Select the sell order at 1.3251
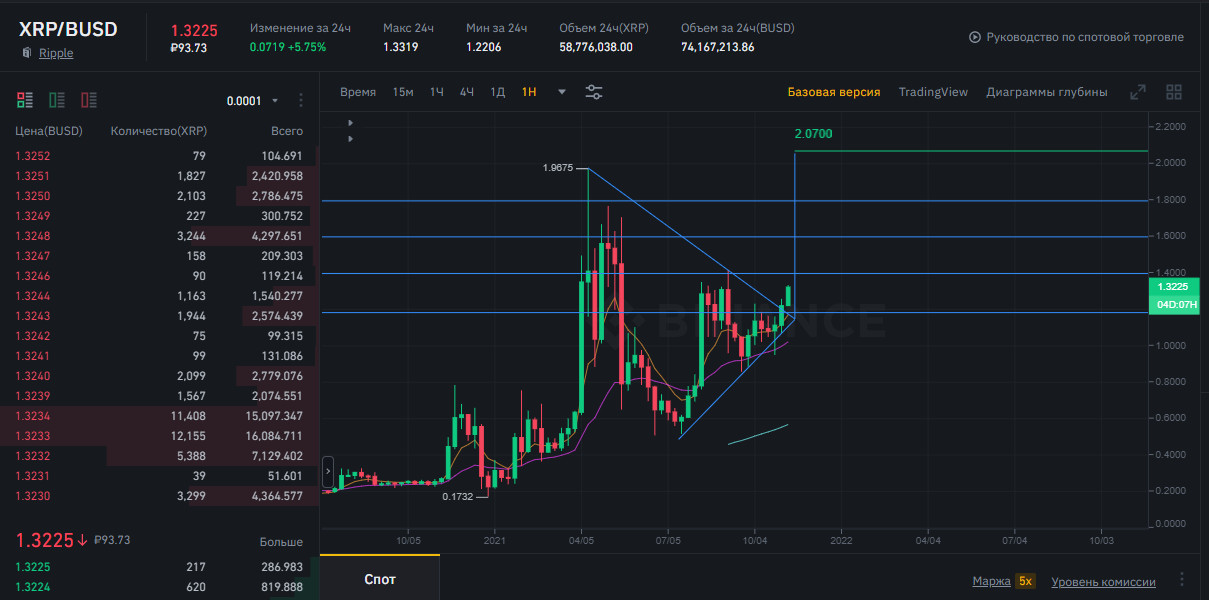 (x=159, y=176)
